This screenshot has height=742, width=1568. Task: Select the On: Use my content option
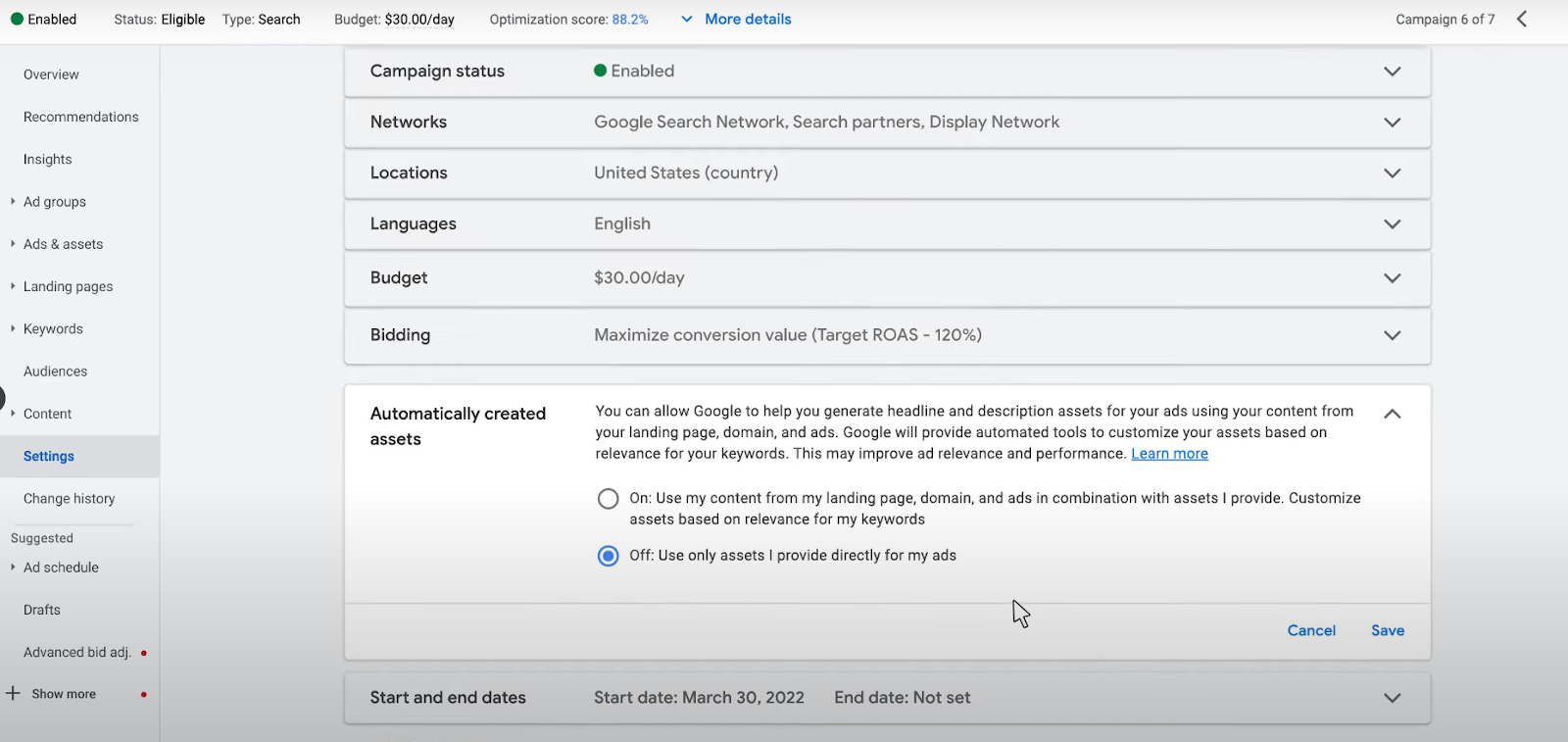[608, 499]
